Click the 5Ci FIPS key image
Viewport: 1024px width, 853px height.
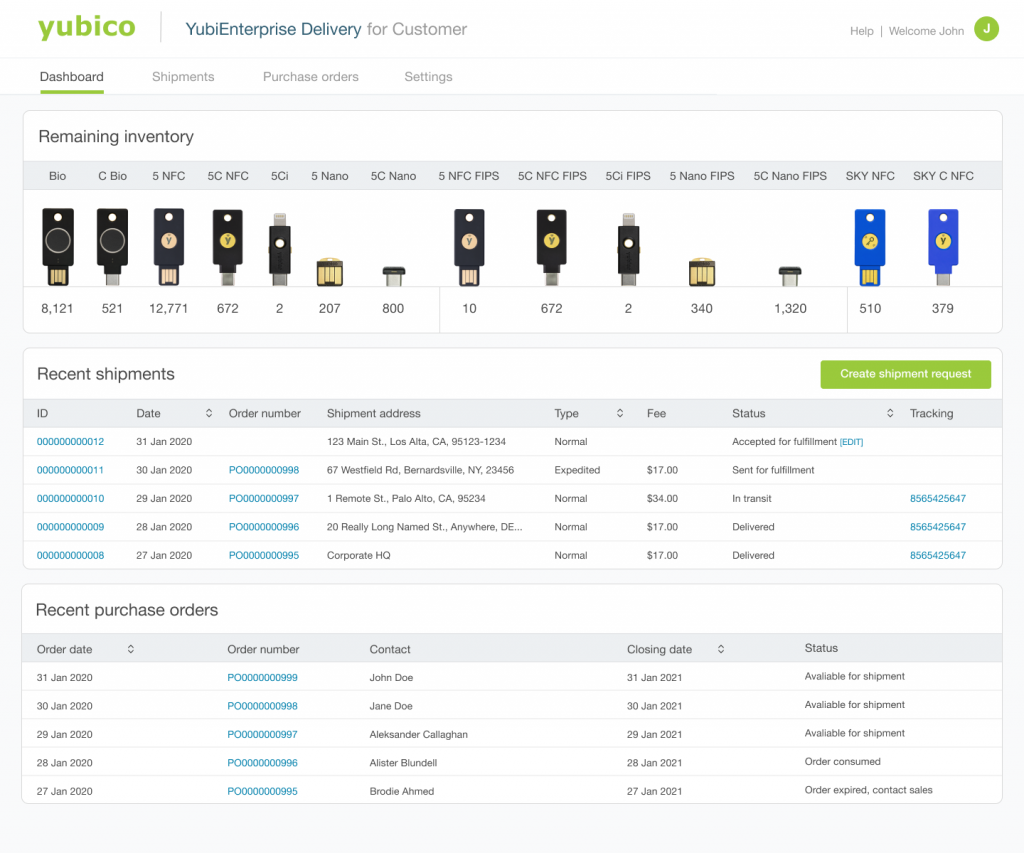[x=628, y=249]
